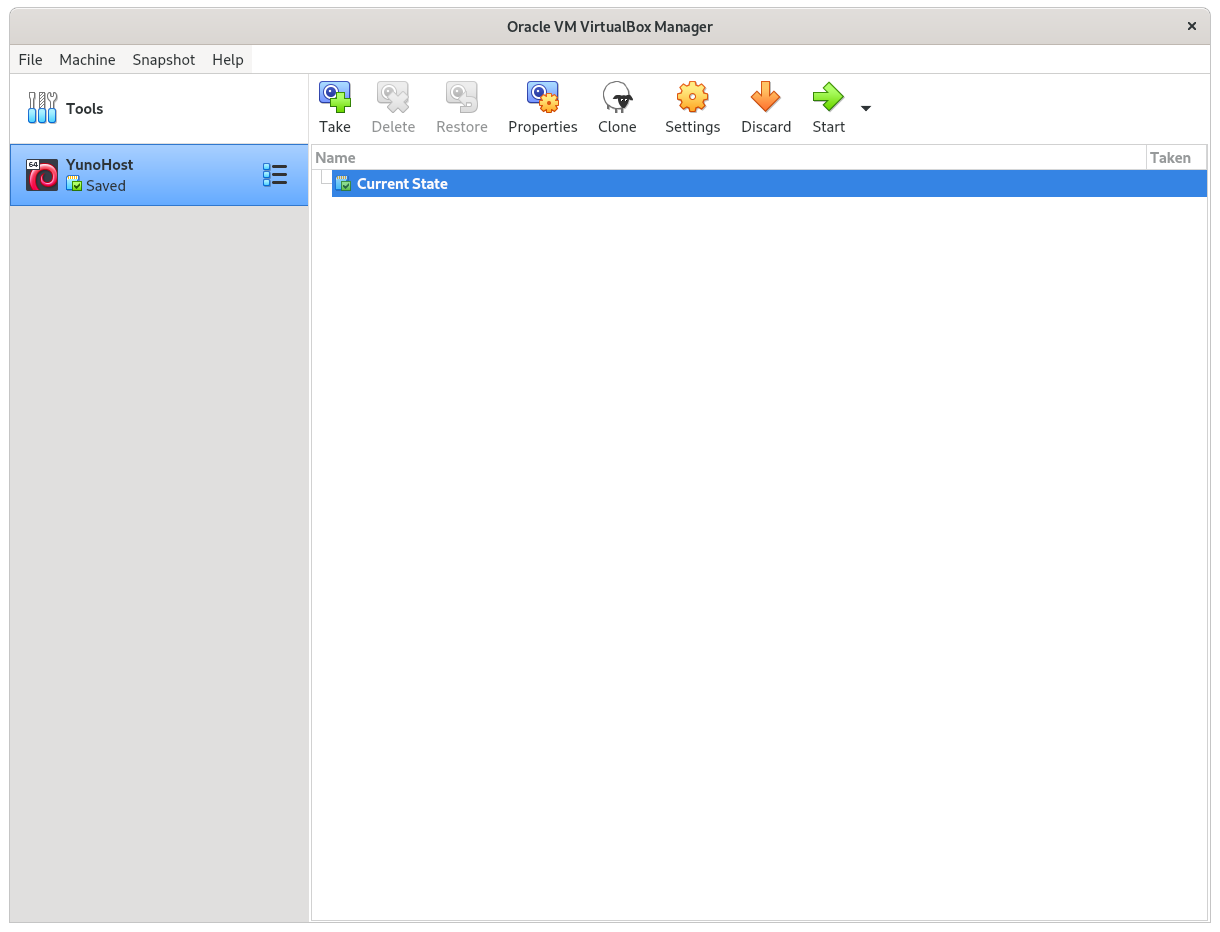Select the Tools entry in sidebar
Viewport: 1220px width, 932px height.
click(x=84, y=108)
